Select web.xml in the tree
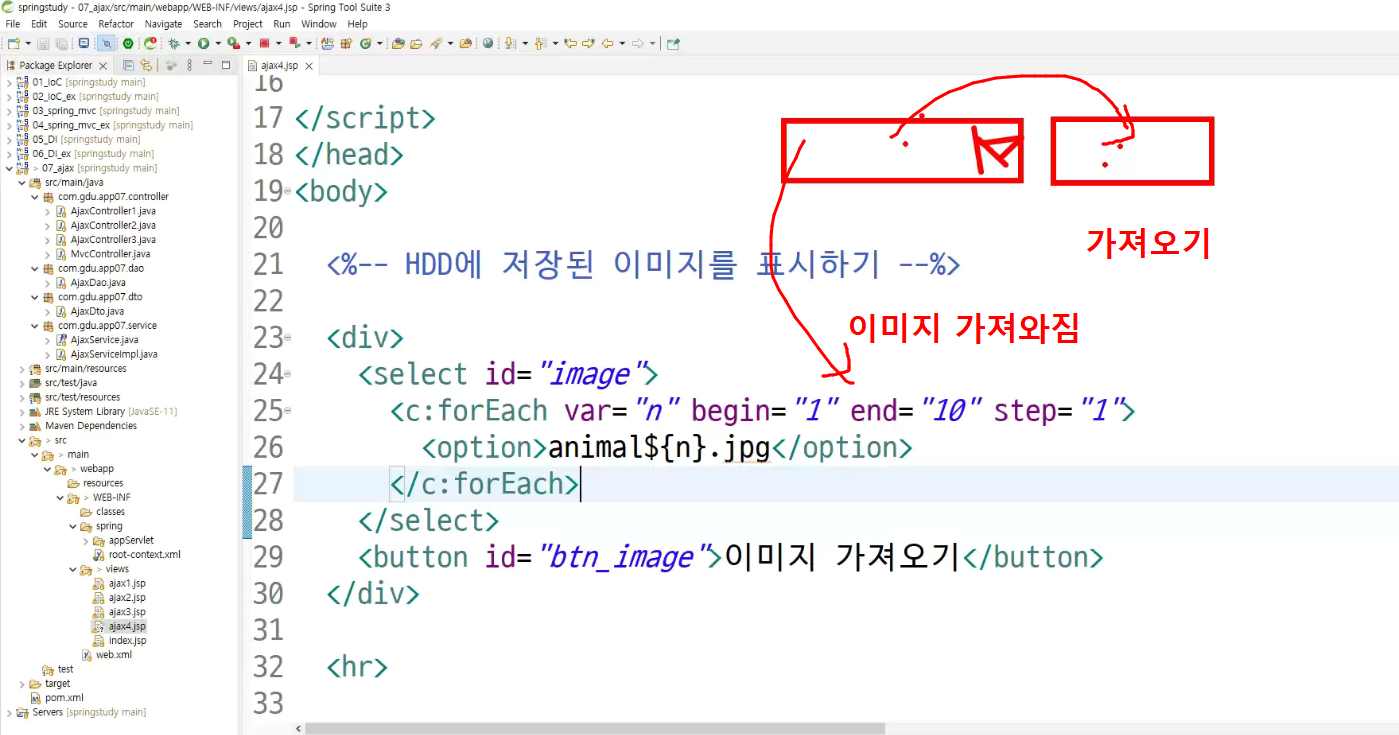This screenshot has width=1399, height=735. coord(113,655)
